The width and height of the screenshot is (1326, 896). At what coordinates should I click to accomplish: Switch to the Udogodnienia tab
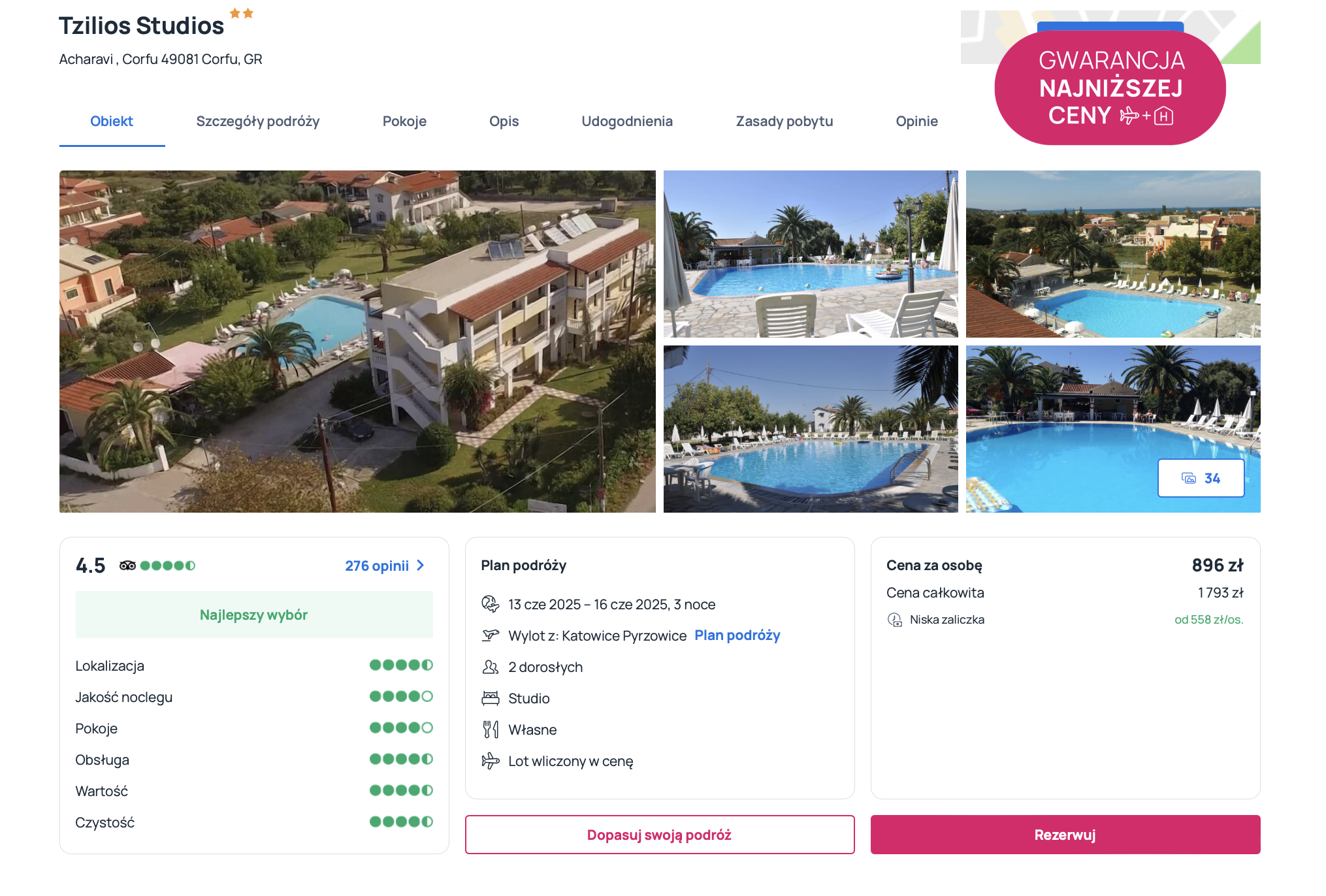(627, 121)
